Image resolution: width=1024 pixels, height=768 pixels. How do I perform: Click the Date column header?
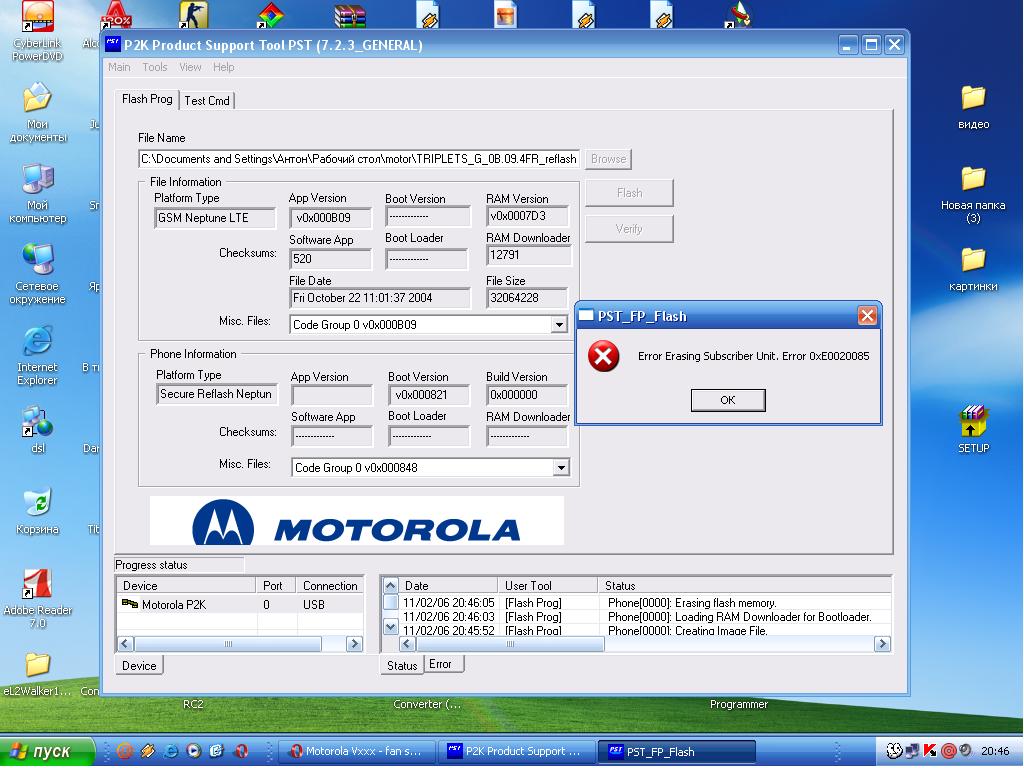click(449, 585)
